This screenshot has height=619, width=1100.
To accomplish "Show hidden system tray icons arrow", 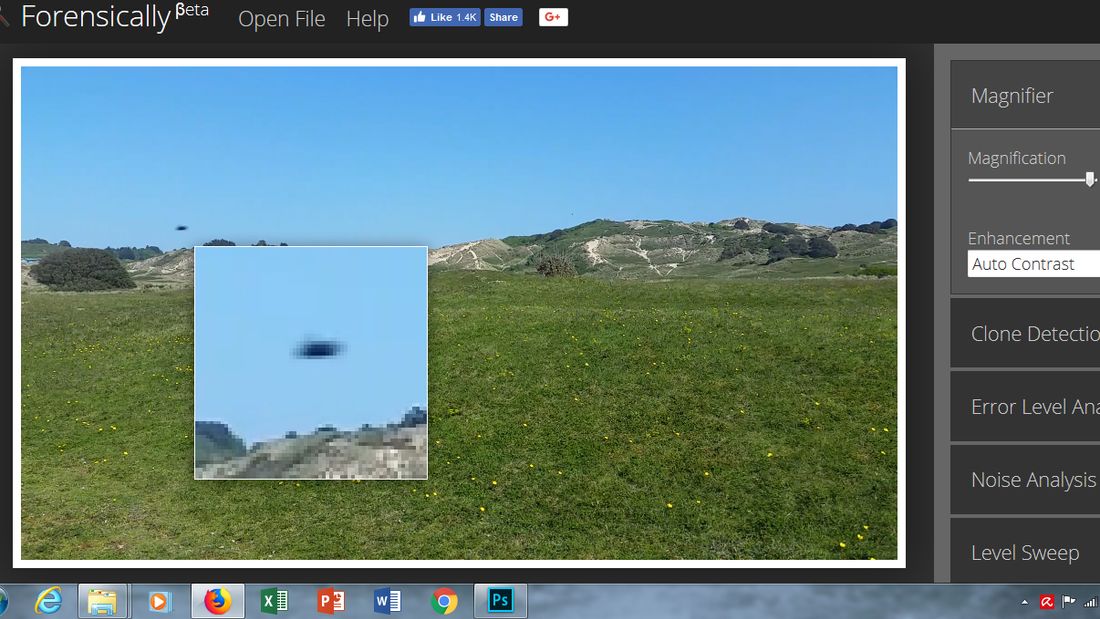I will [x=1025, y=602].
